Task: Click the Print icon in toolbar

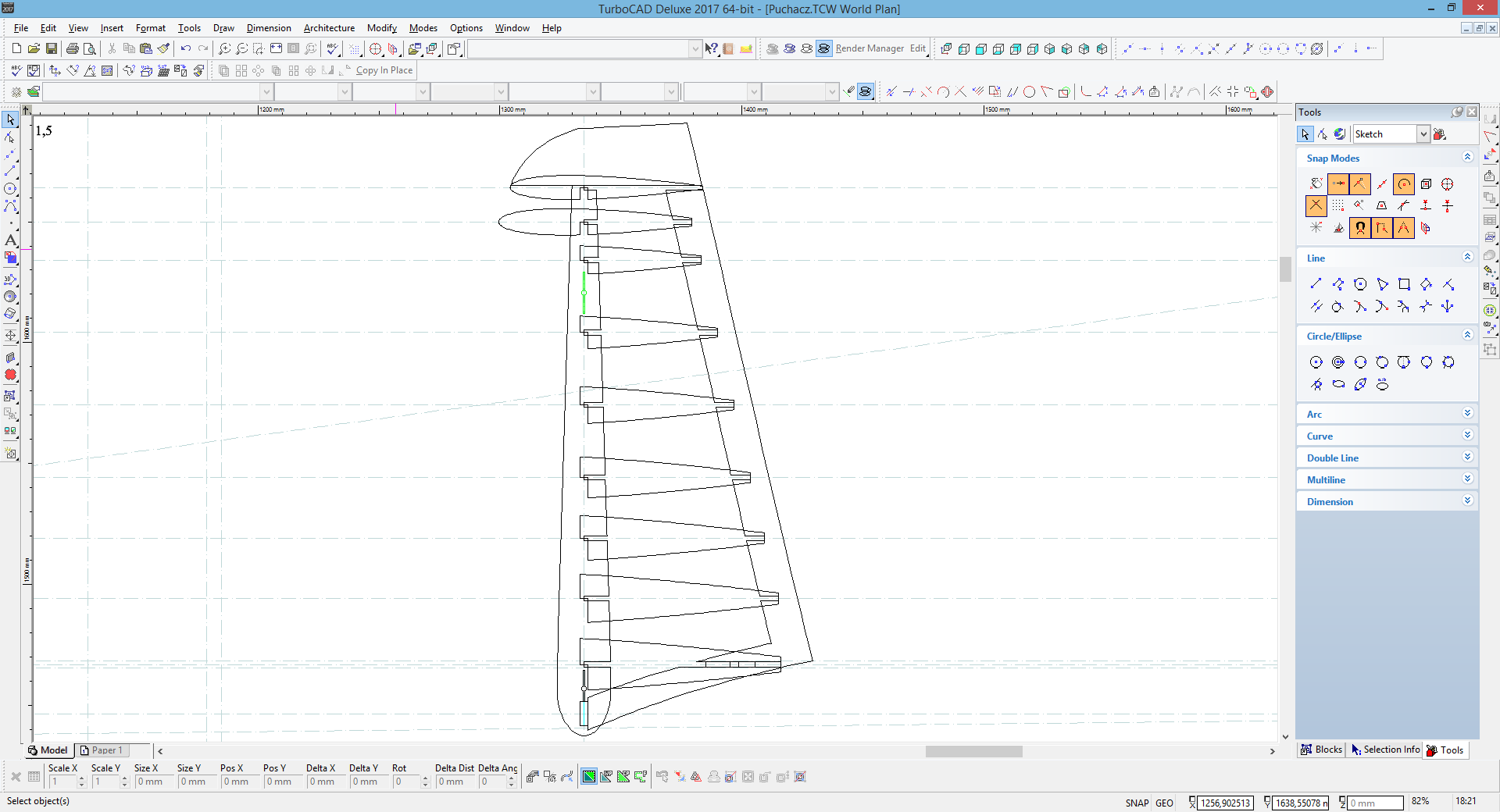Action: coord(72,48)
